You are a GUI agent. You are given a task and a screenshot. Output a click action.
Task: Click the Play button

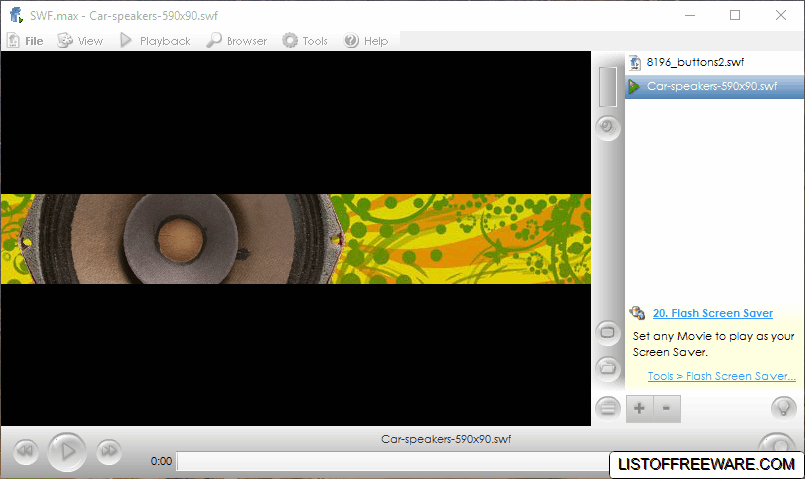point(67,452)
